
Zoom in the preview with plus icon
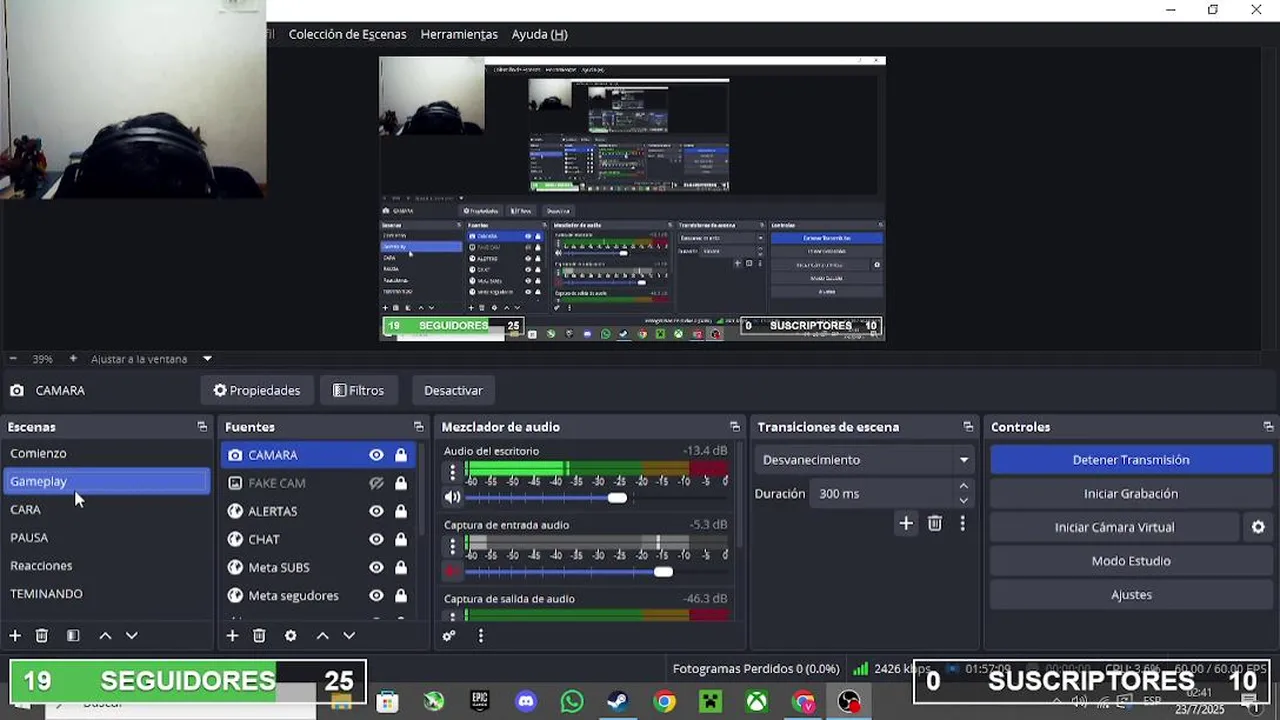click(73, 359)
